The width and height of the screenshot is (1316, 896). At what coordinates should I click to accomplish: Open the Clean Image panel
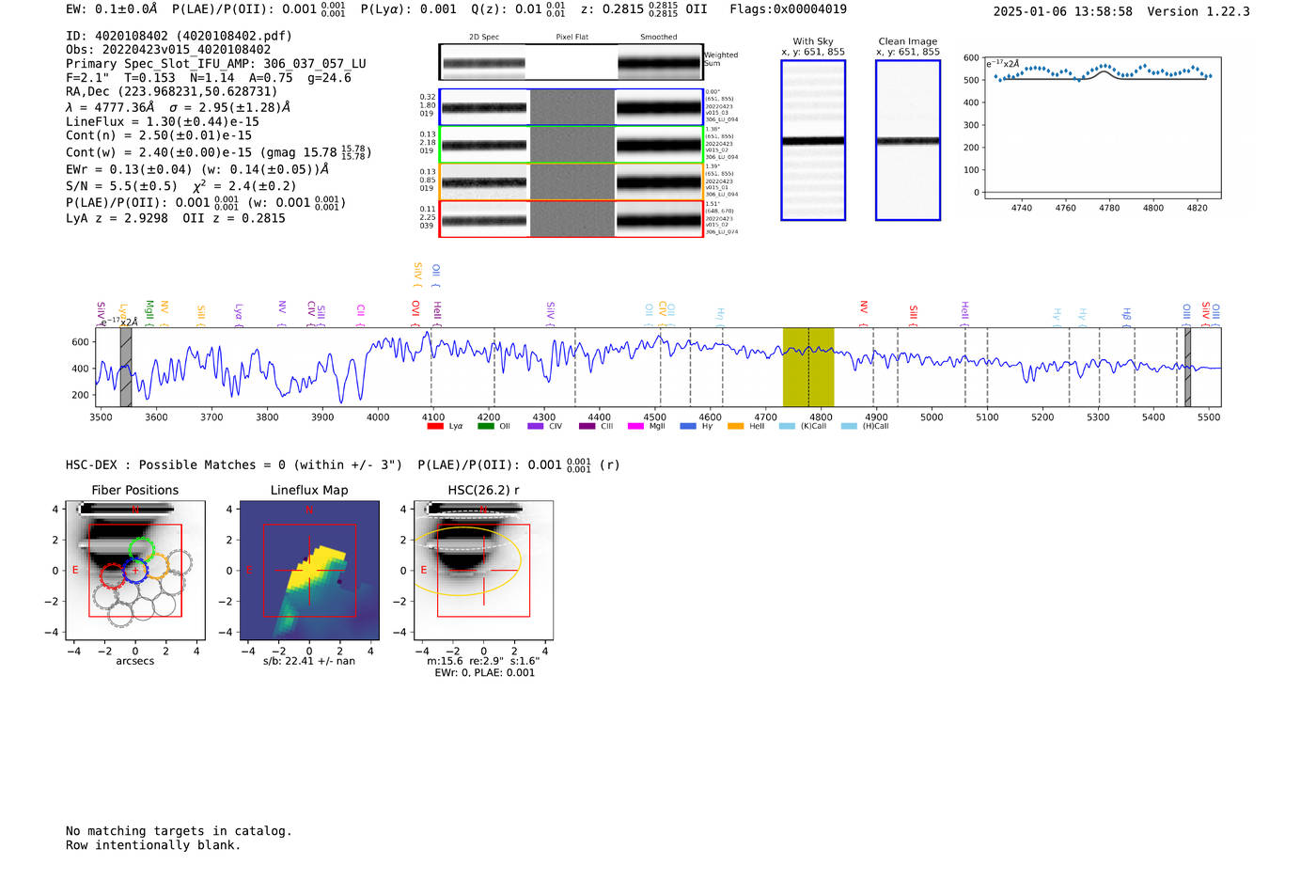pyautogui.click(x=908, y=140)
